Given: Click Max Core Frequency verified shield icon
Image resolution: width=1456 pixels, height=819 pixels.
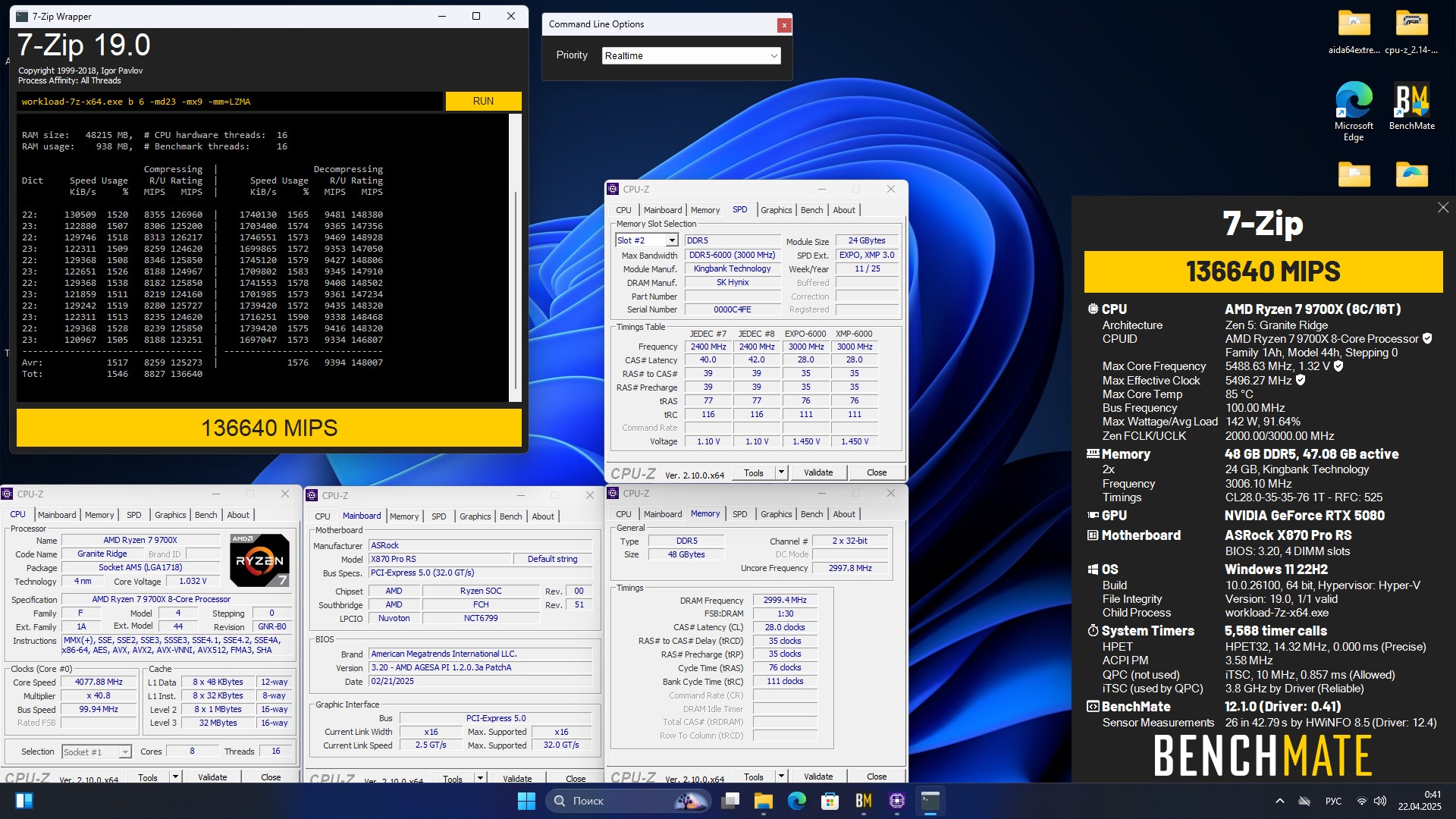Looking at the screenshot, I should 1338,366.
